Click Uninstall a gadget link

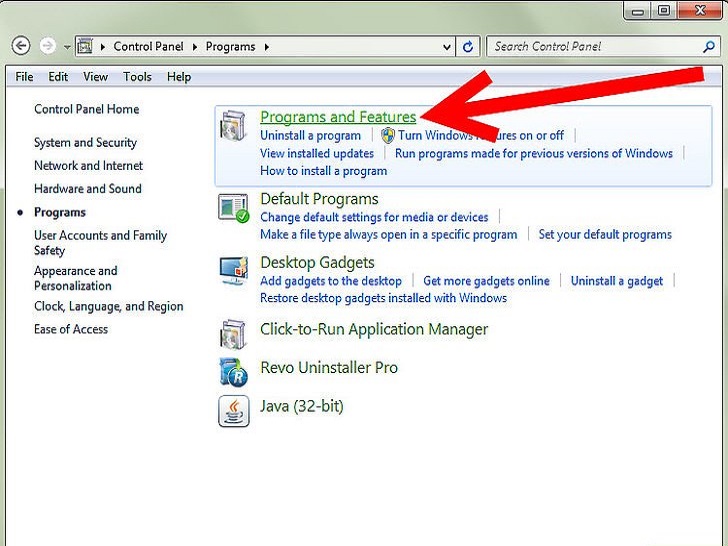[x=617, y=281]
